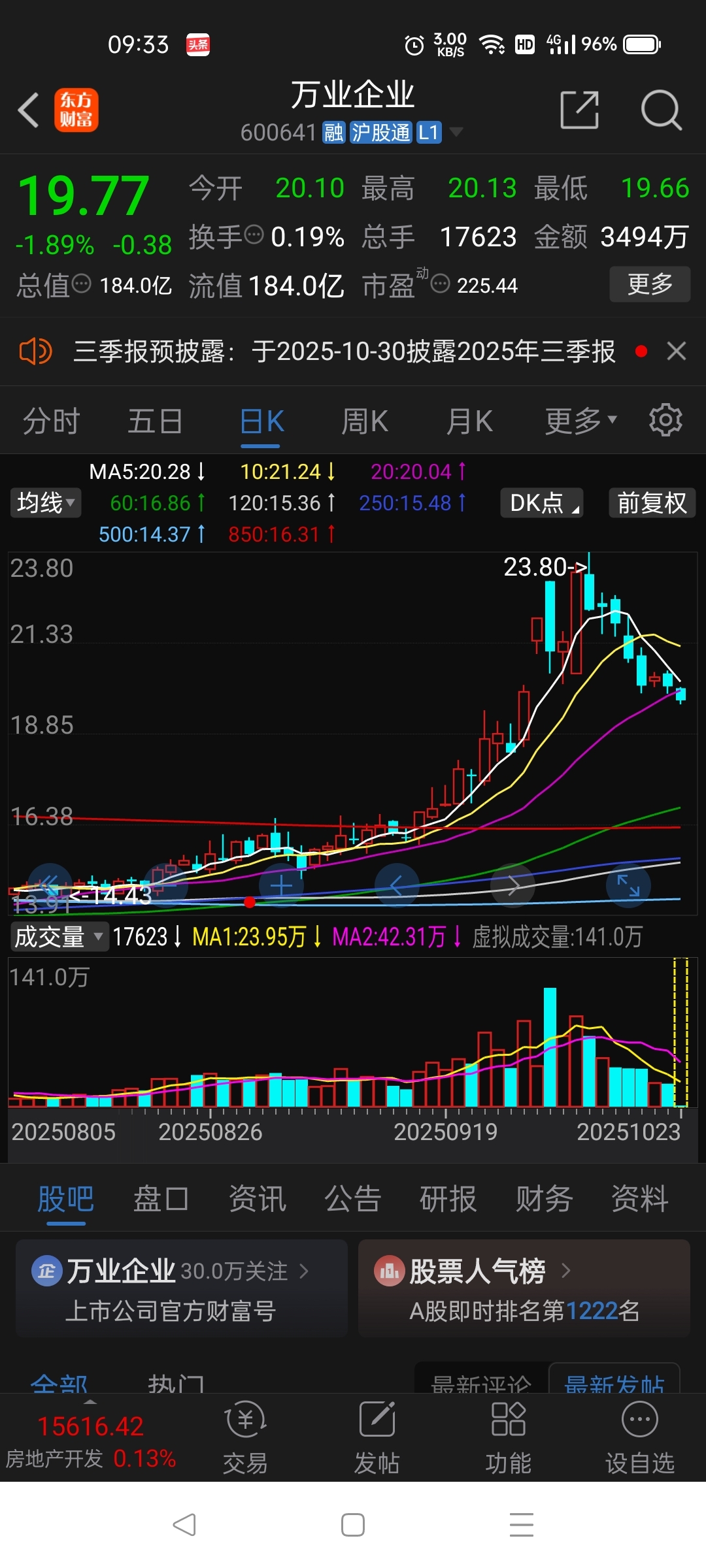The image size is (706, 1568).
Task: Open the 财务 tab
Action: 544,1199
